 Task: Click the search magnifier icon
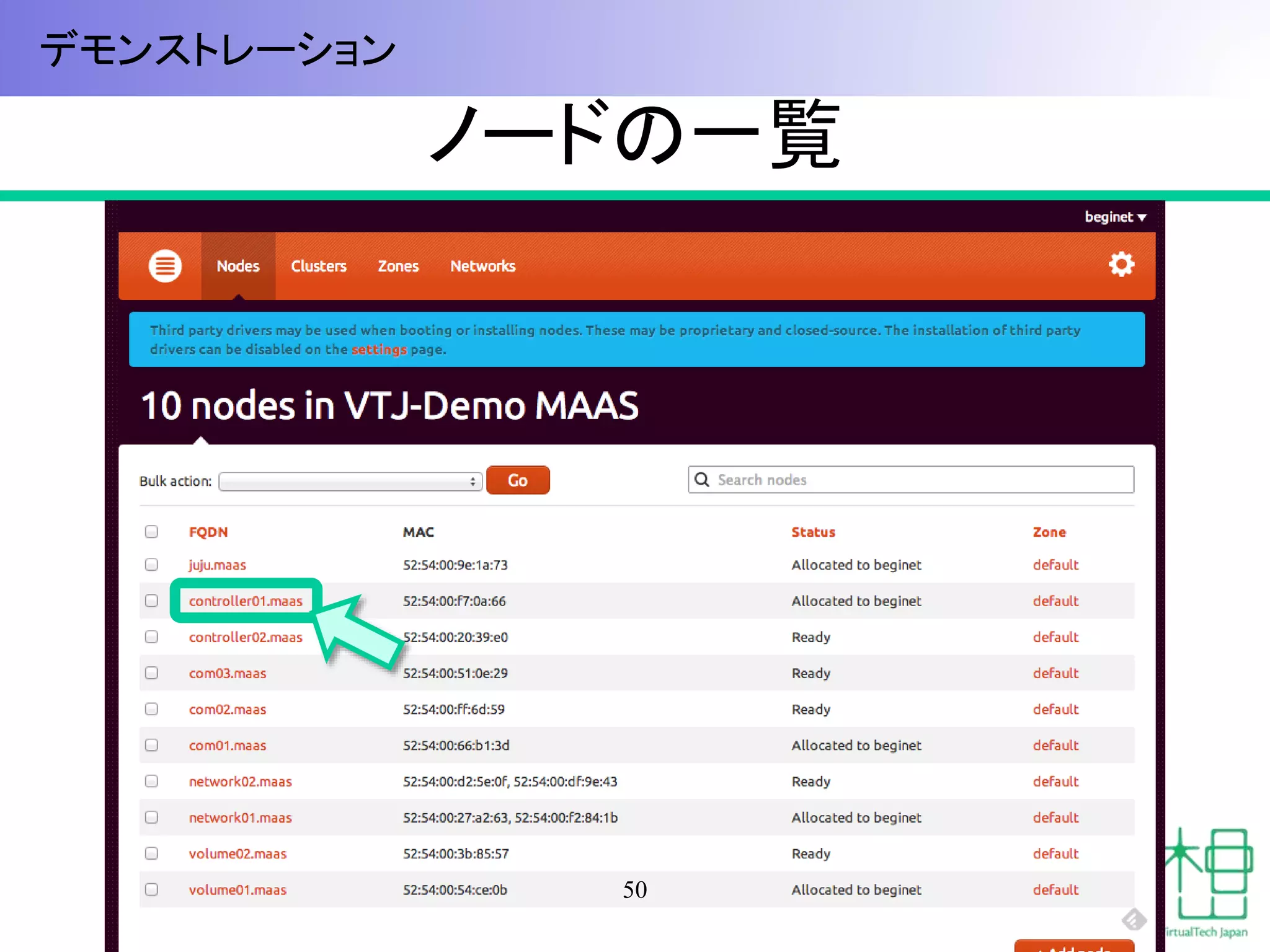click(702, 480)
